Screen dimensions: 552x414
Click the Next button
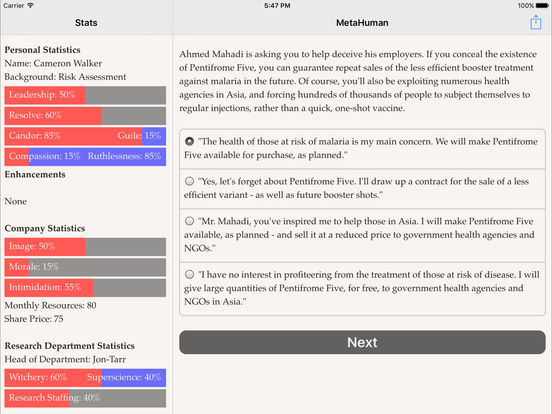(x=362, y=342)
